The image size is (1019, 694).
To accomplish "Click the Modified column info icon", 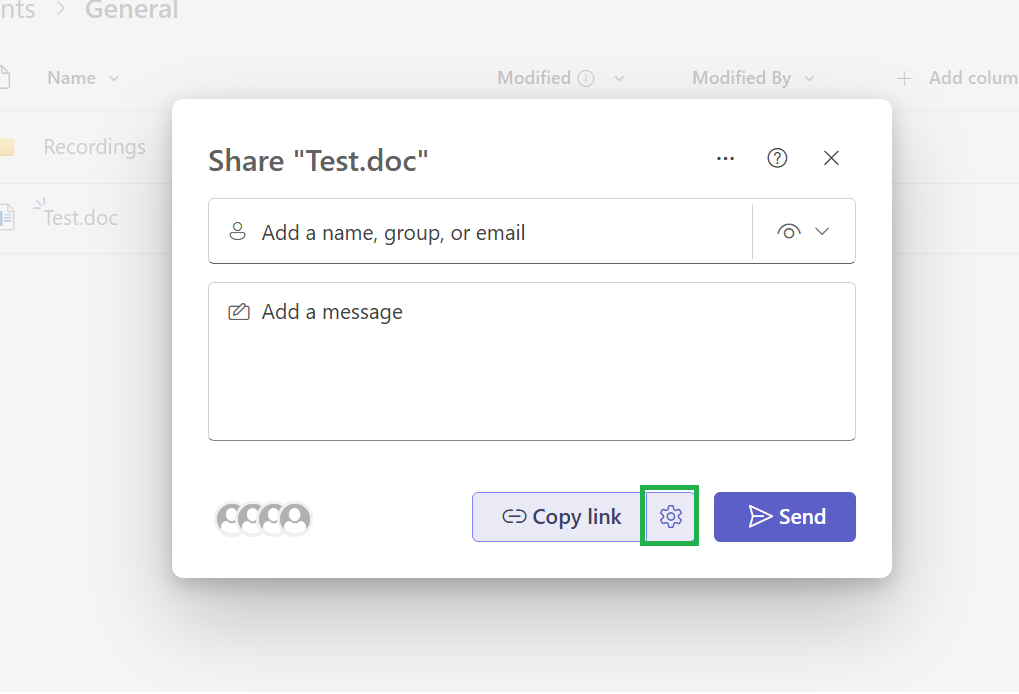I will (x=586, y=79).
